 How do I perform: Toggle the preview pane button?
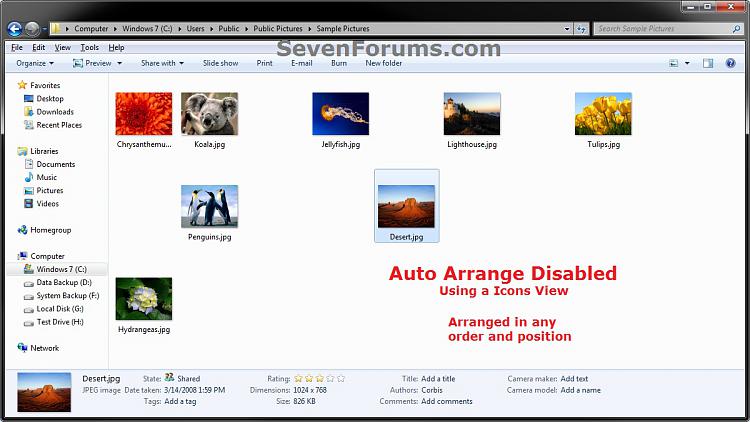[708, 63]
